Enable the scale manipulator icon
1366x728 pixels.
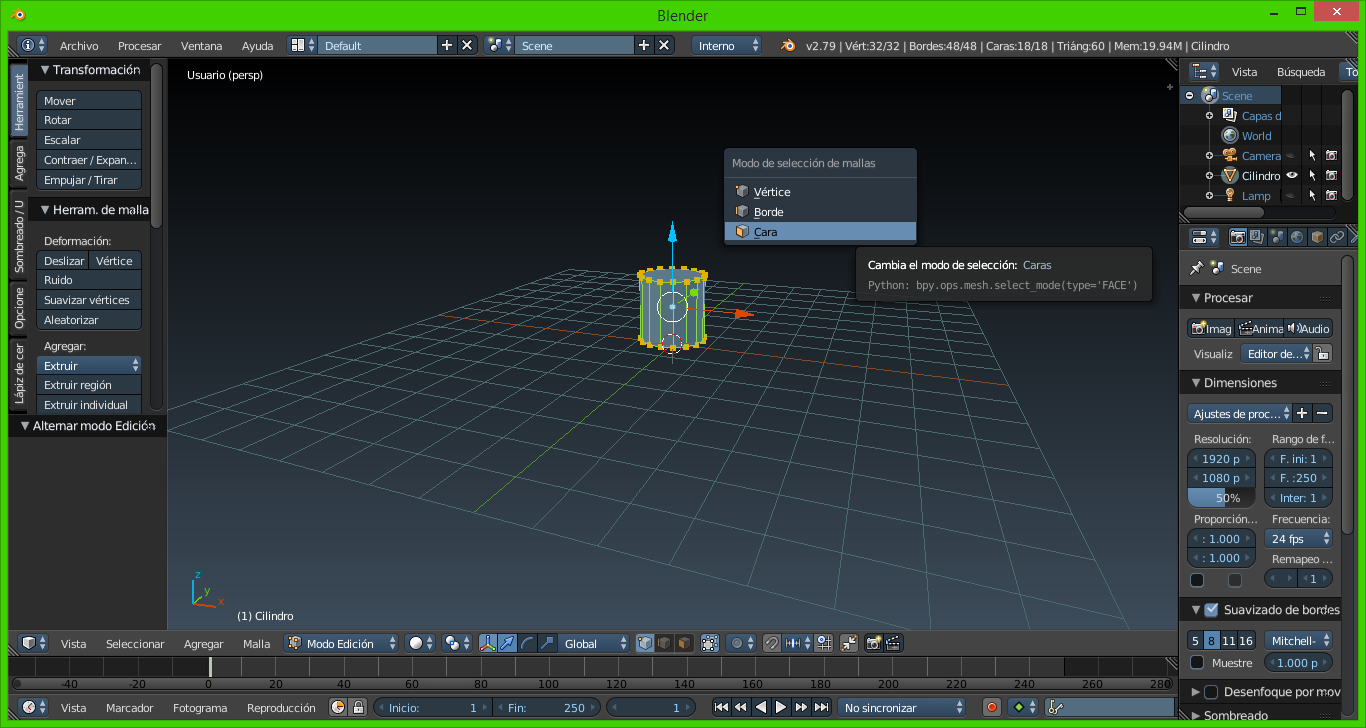pyautogui.click(x=546, y=643)
